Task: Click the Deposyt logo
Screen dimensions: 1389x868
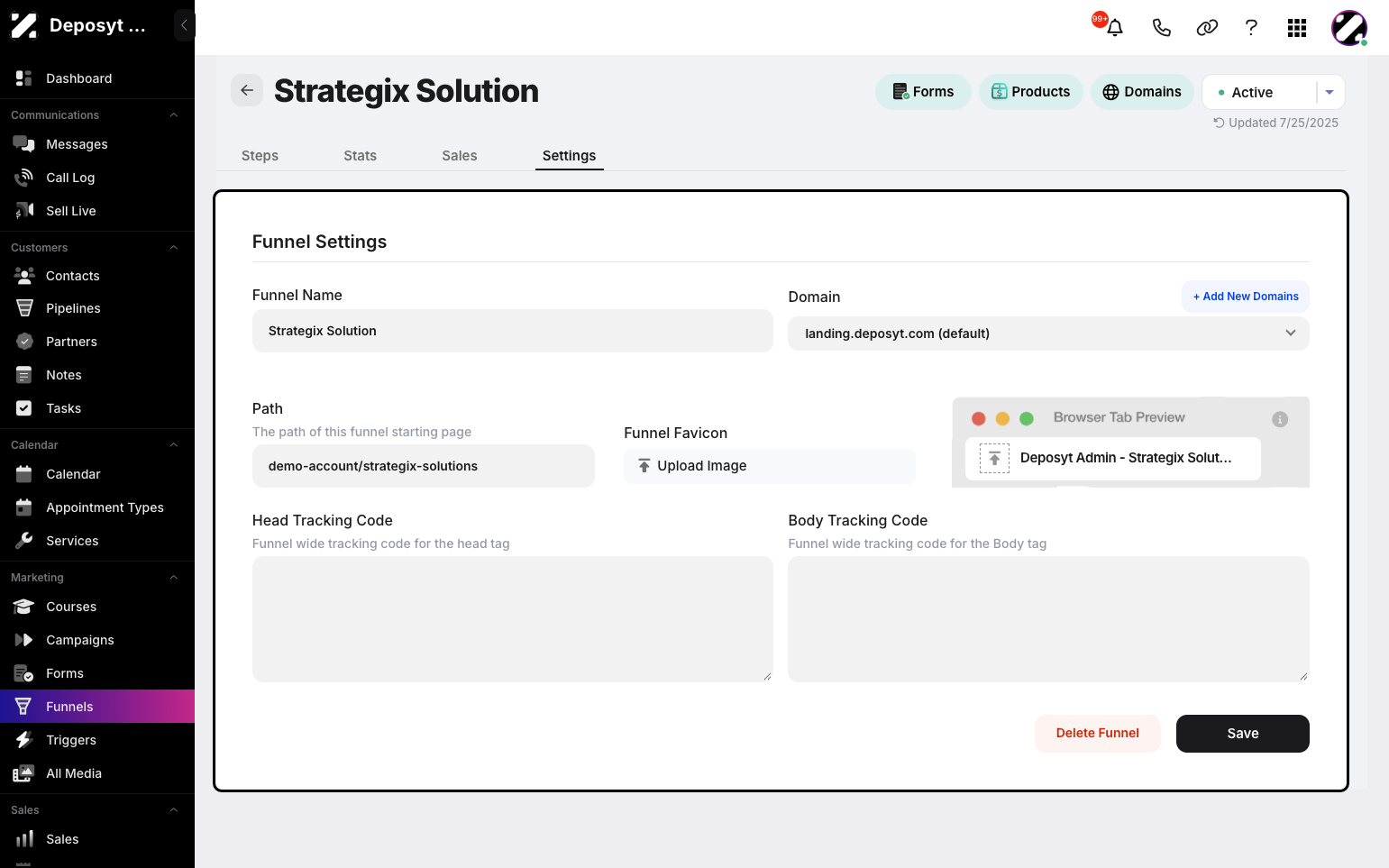Action: [x=23, y=25]
